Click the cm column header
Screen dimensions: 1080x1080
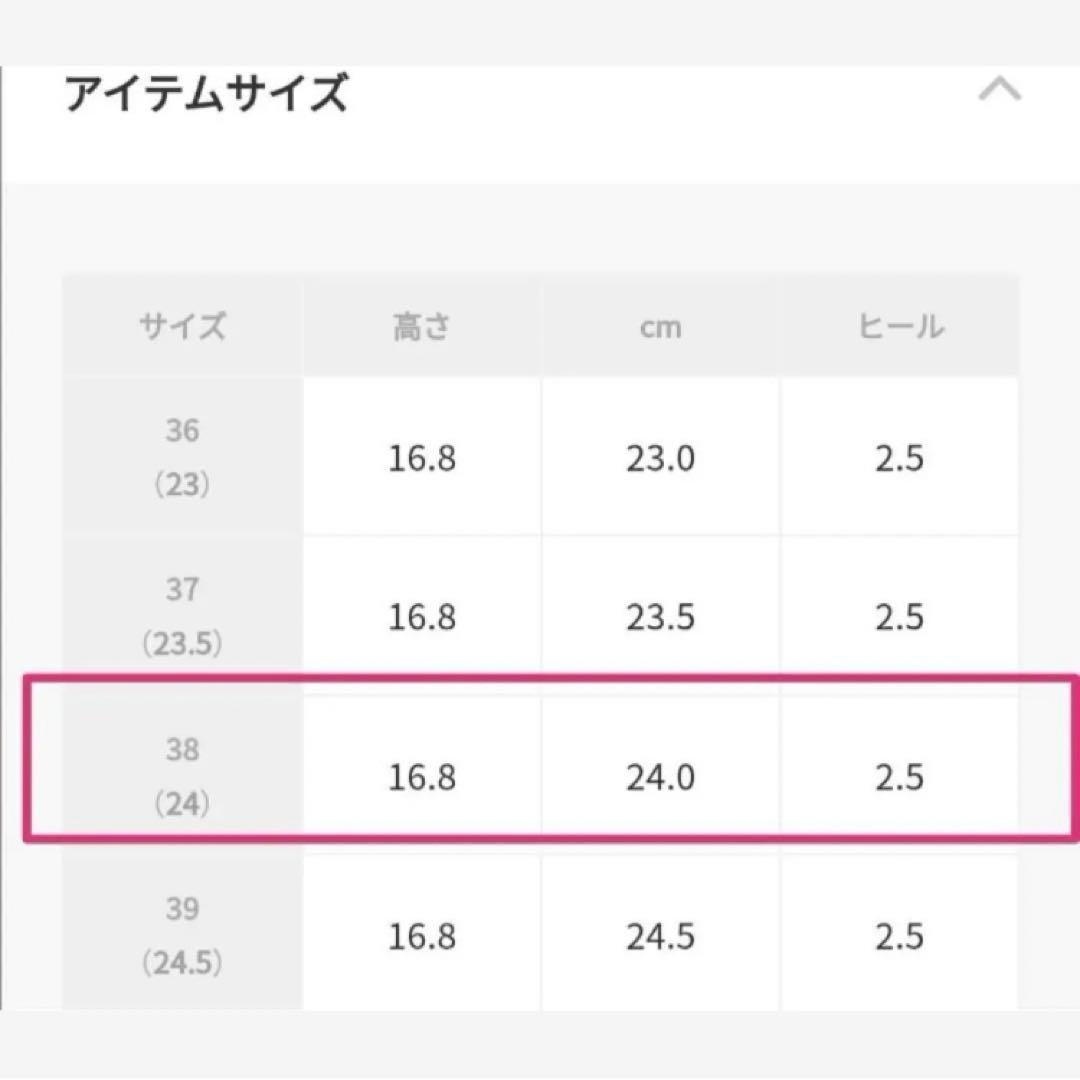[660, 327]
